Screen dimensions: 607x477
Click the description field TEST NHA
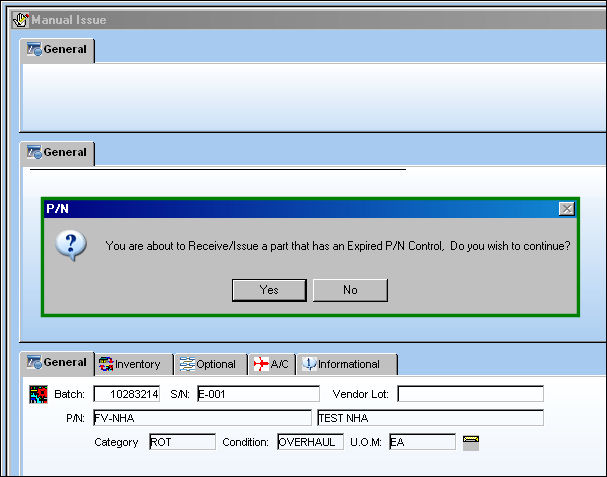pyautogui.click(x=430, y=418)
